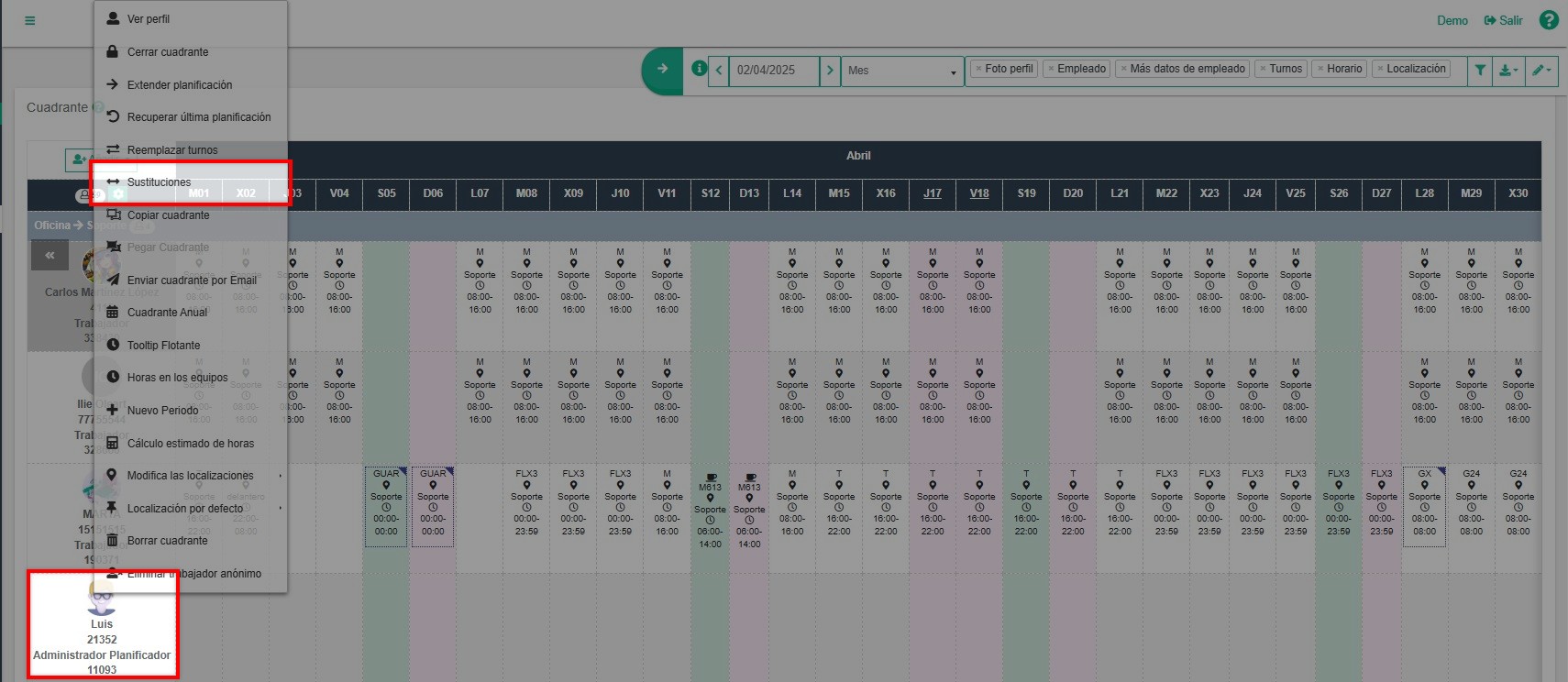Open the Mes period dropdown
This screenshot has width=1568, height=682.
[x=902, y=71]
